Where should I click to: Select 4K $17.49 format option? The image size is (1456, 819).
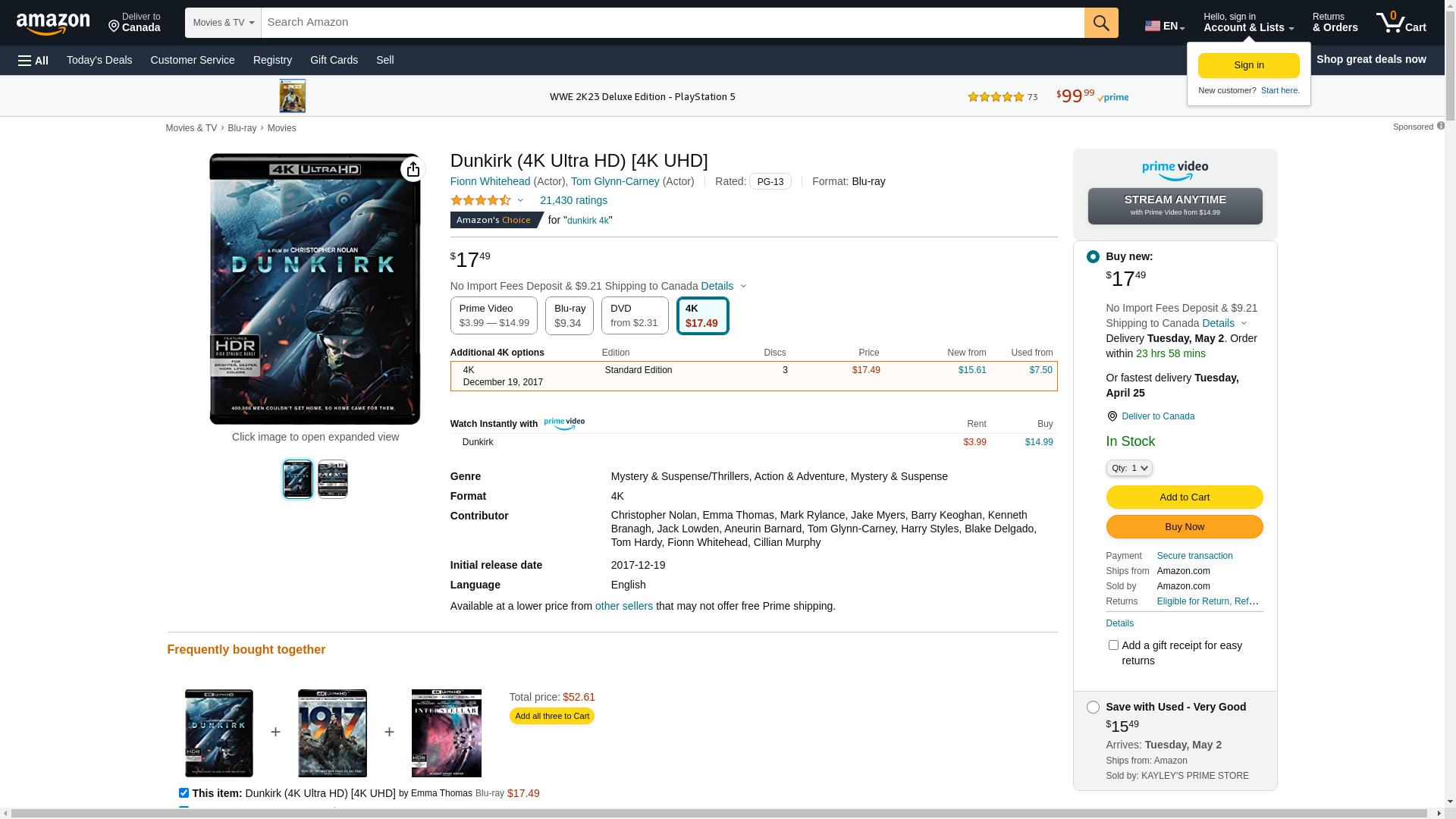[x=702, y=315]
